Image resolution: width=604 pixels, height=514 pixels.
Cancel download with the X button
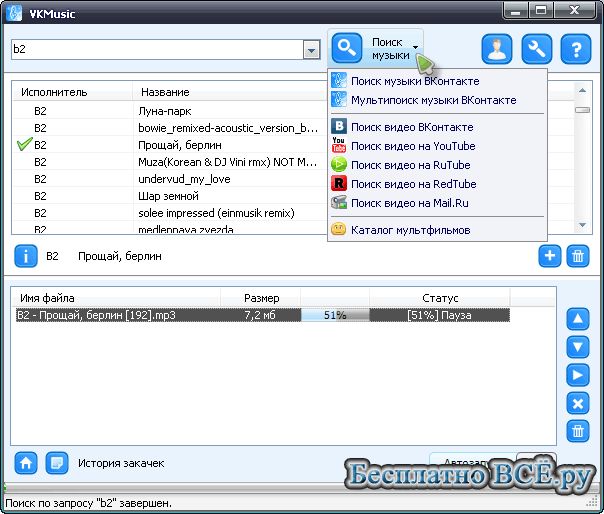tap(578, 404)
